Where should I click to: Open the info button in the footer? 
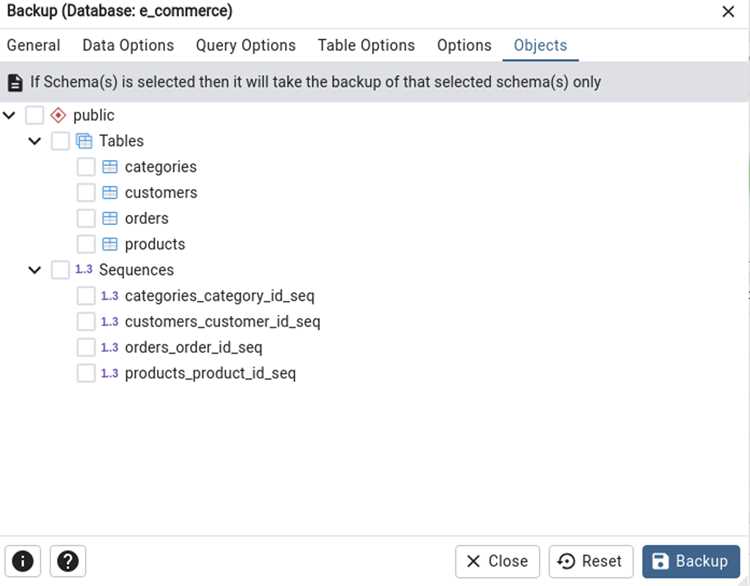23,561
